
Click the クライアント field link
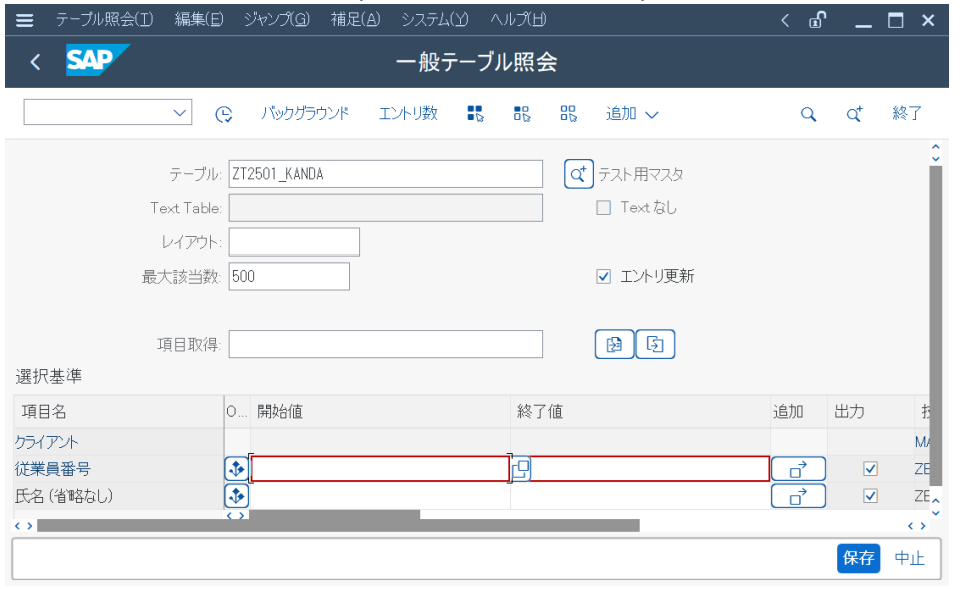pyautogui.click(x=47, y=443)
